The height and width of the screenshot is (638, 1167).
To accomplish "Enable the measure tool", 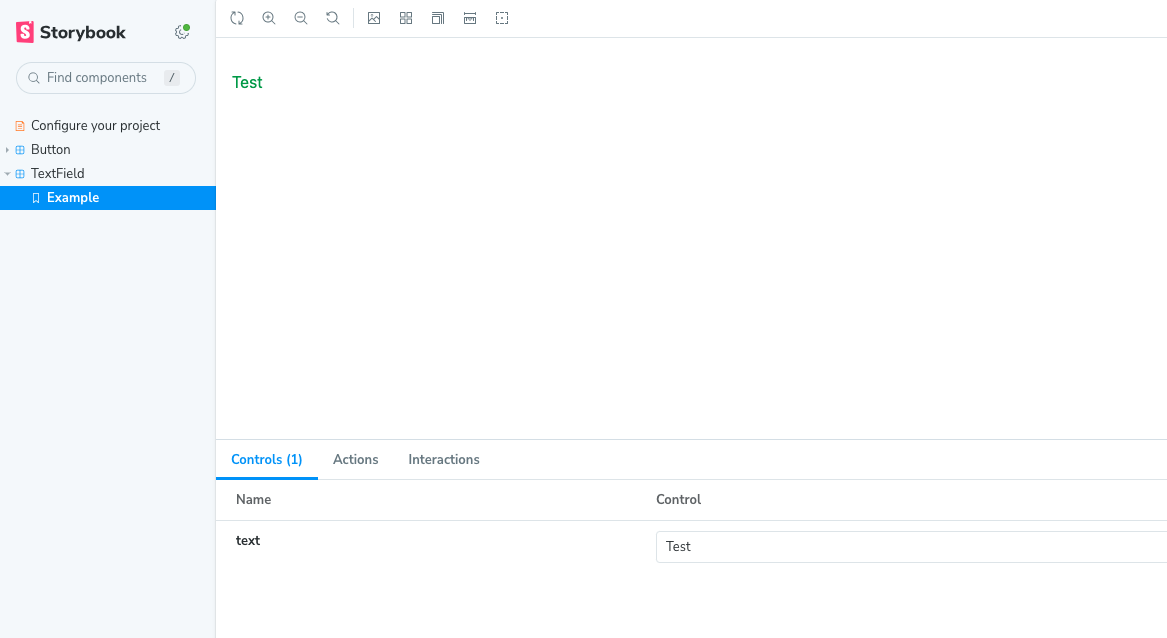I will [x=470, y=18].
